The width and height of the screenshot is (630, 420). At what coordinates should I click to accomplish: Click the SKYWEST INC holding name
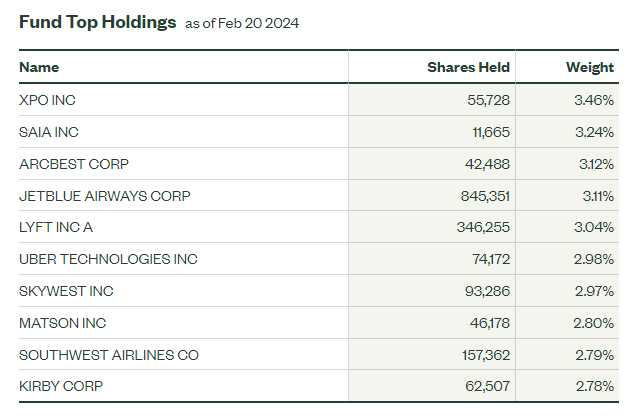click(66, 291)
